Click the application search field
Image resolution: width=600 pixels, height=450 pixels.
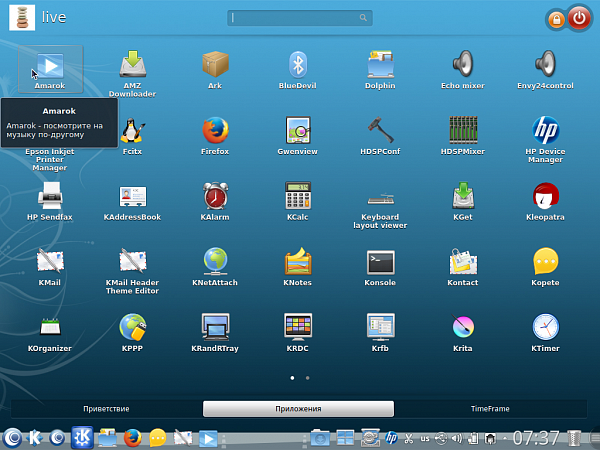300,18
